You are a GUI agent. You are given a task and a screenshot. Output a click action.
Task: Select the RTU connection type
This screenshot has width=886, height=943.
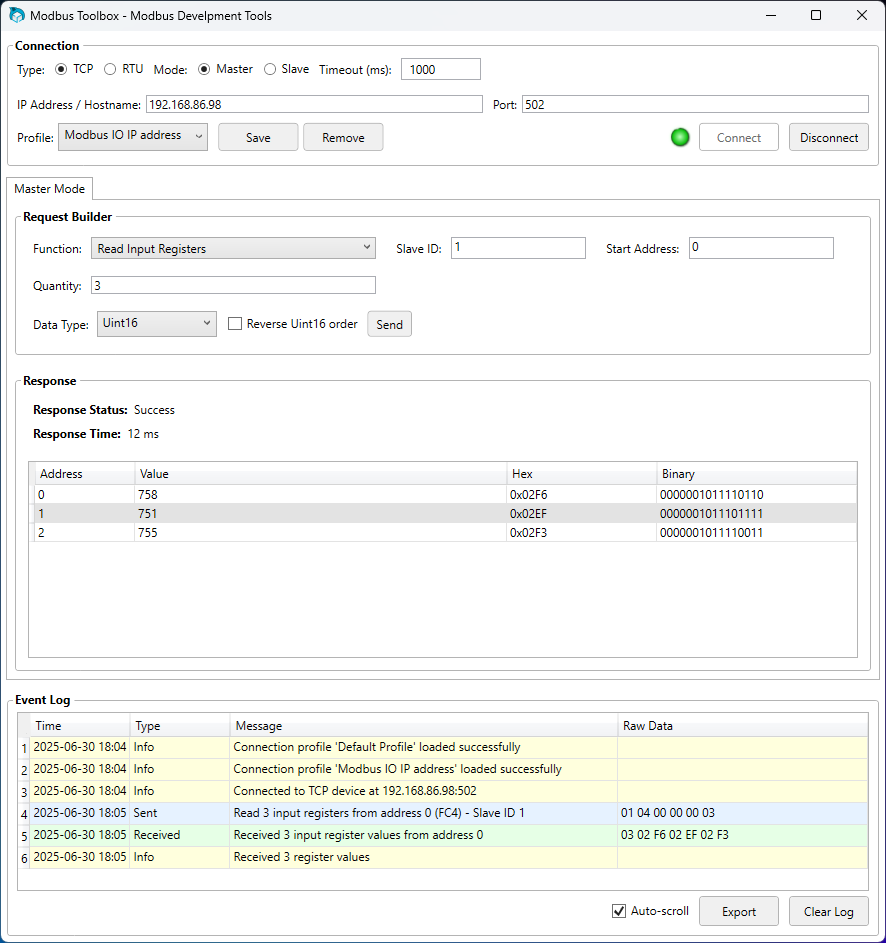pyautogui.click(x=110, y=69)
